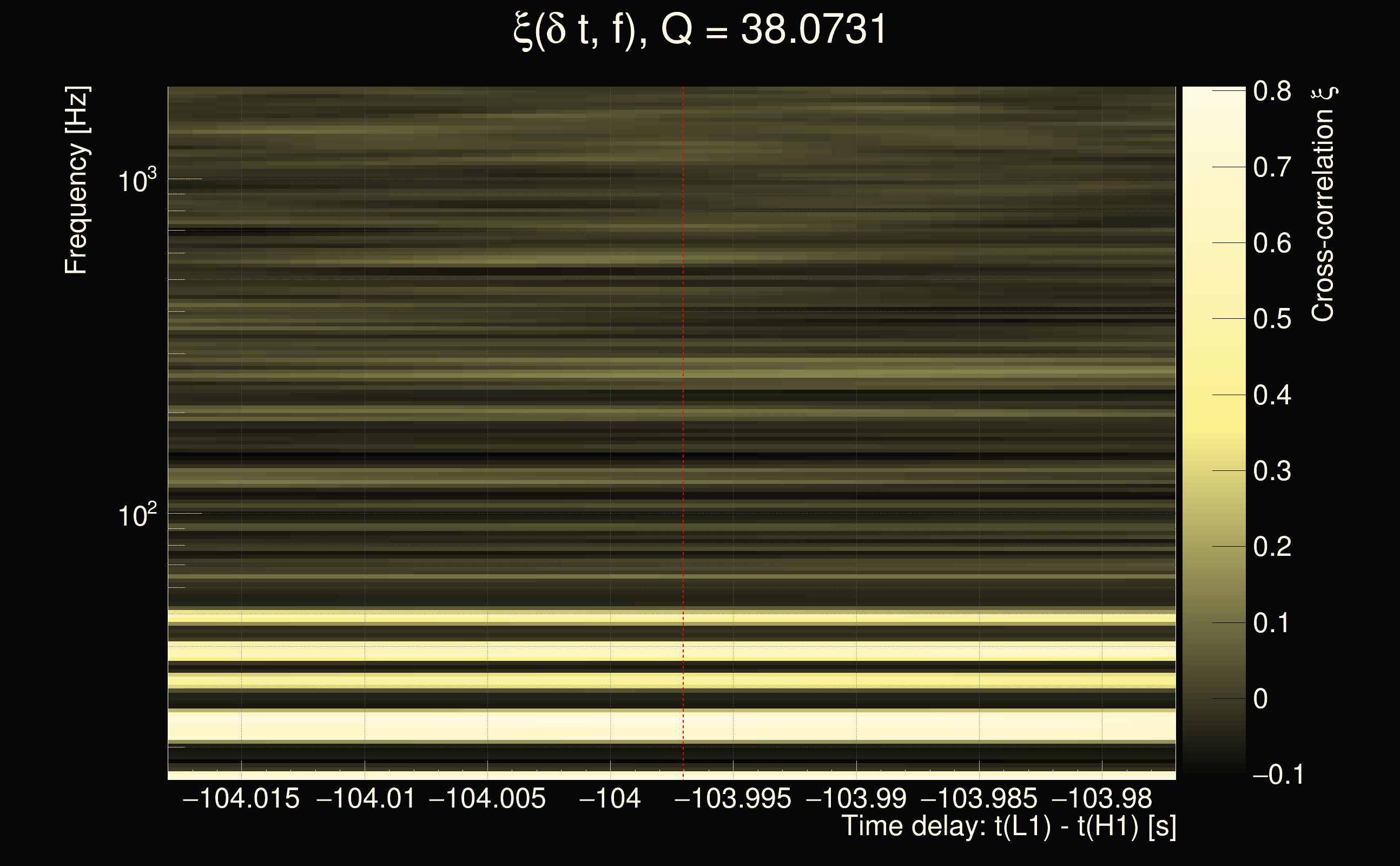
Task: Click the 0.8 label on the colorbar
Action: [x=1272, y=91]
